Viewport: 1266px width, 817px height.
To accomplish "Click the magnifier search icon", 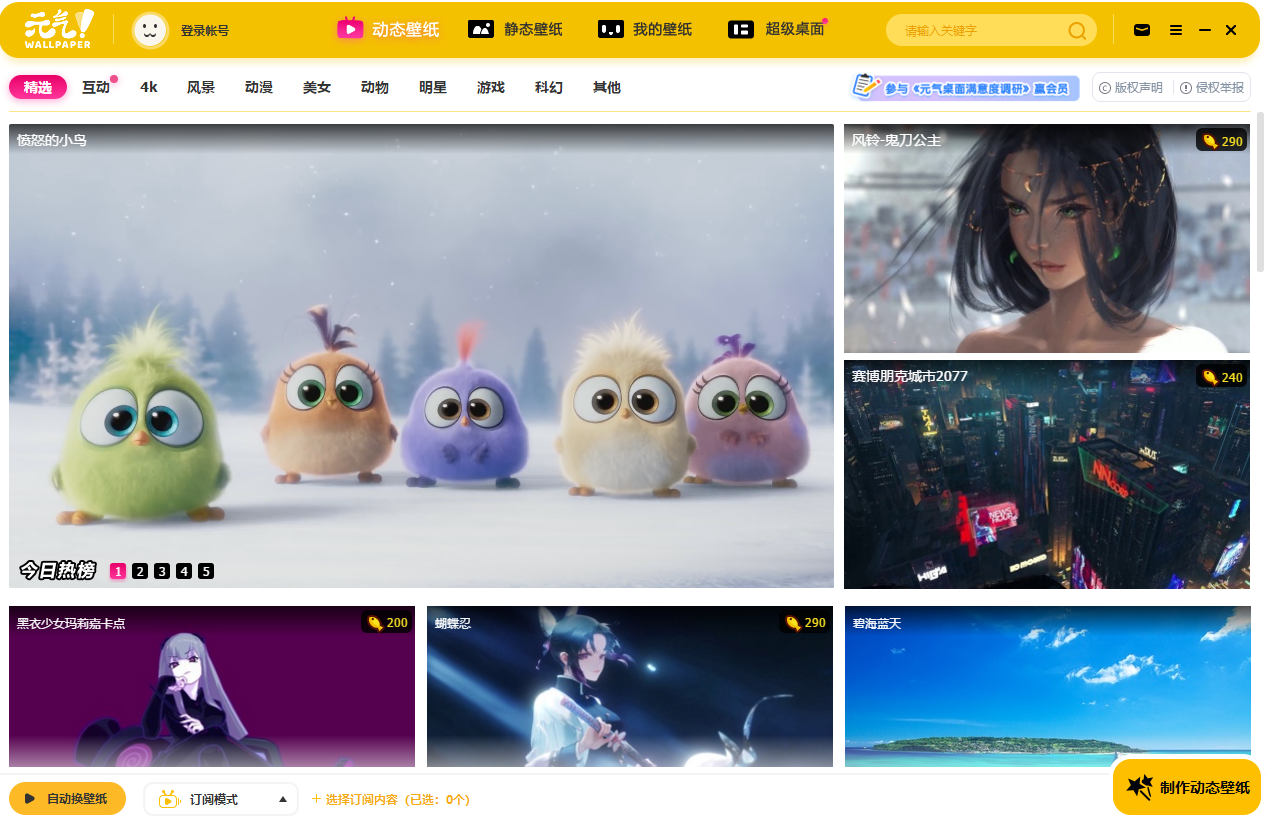I will pyautogui.click(x=1077, y=31).
